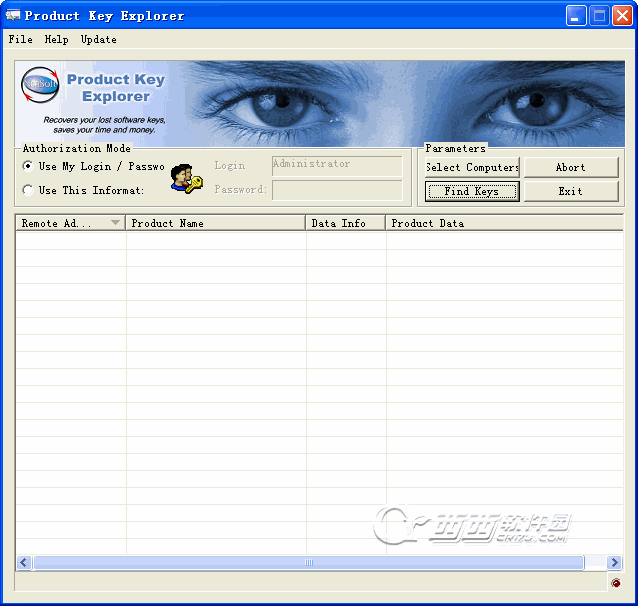Click the horizontal scrollbar thumb

(309, 562)
